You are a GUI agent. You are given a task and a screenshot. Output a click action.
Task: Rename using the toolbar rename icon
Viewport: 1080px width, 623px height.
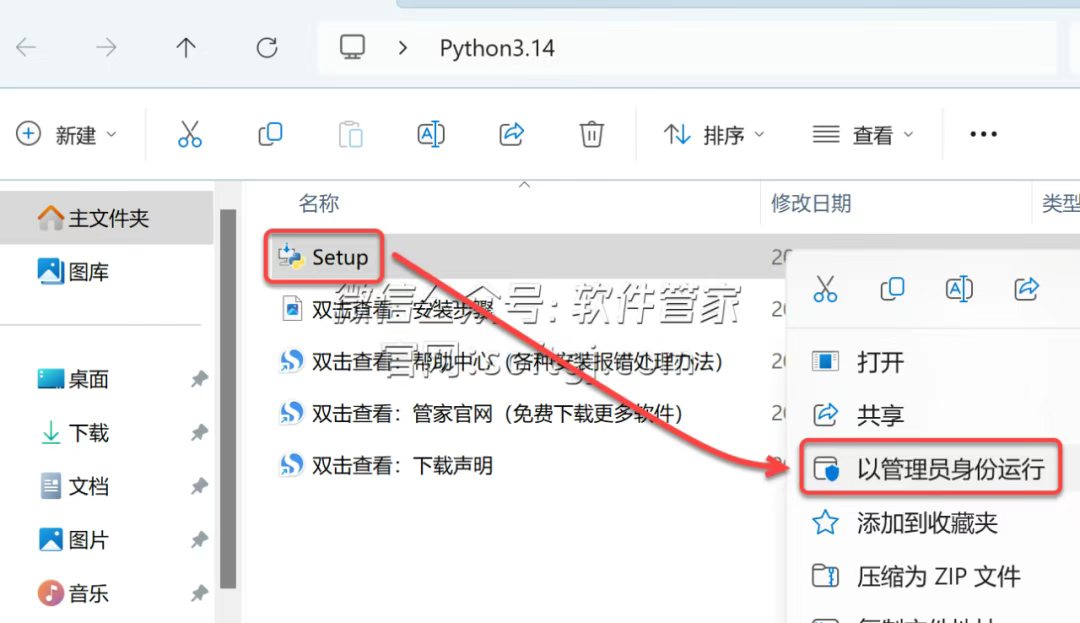tap(431, 134)
